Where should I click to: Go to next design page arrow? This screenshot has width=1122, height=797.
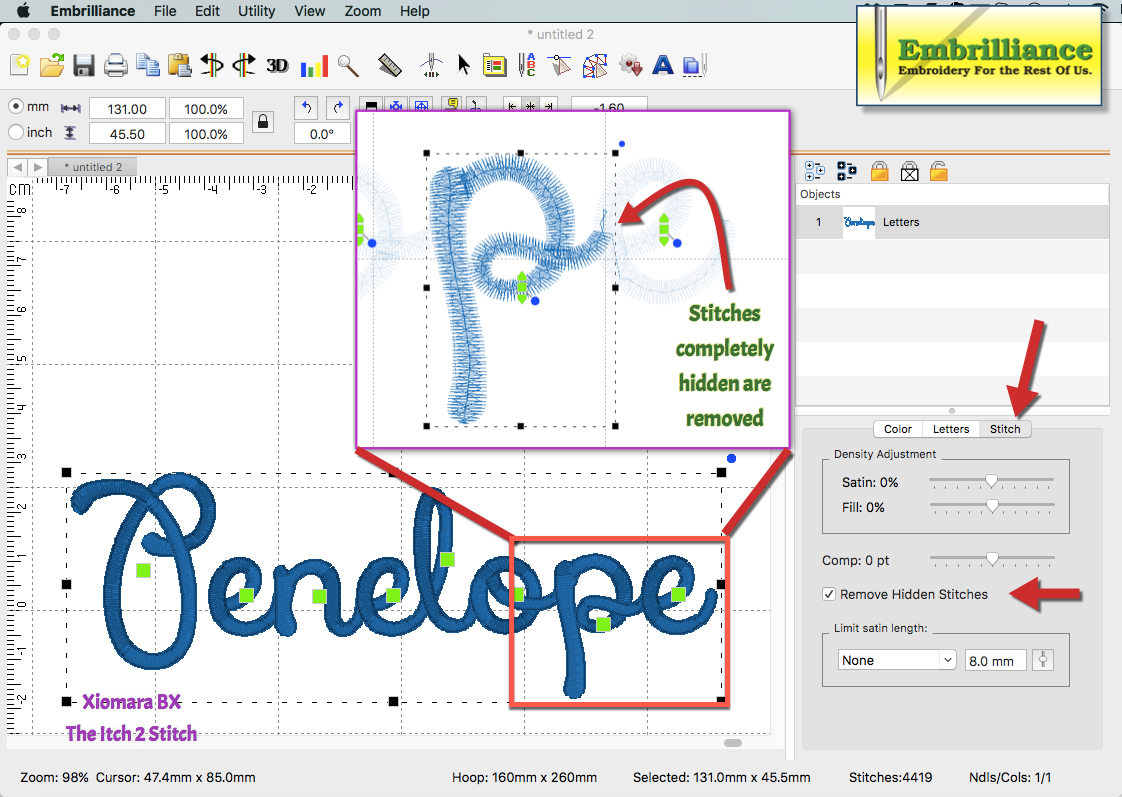tap(38, 167)
